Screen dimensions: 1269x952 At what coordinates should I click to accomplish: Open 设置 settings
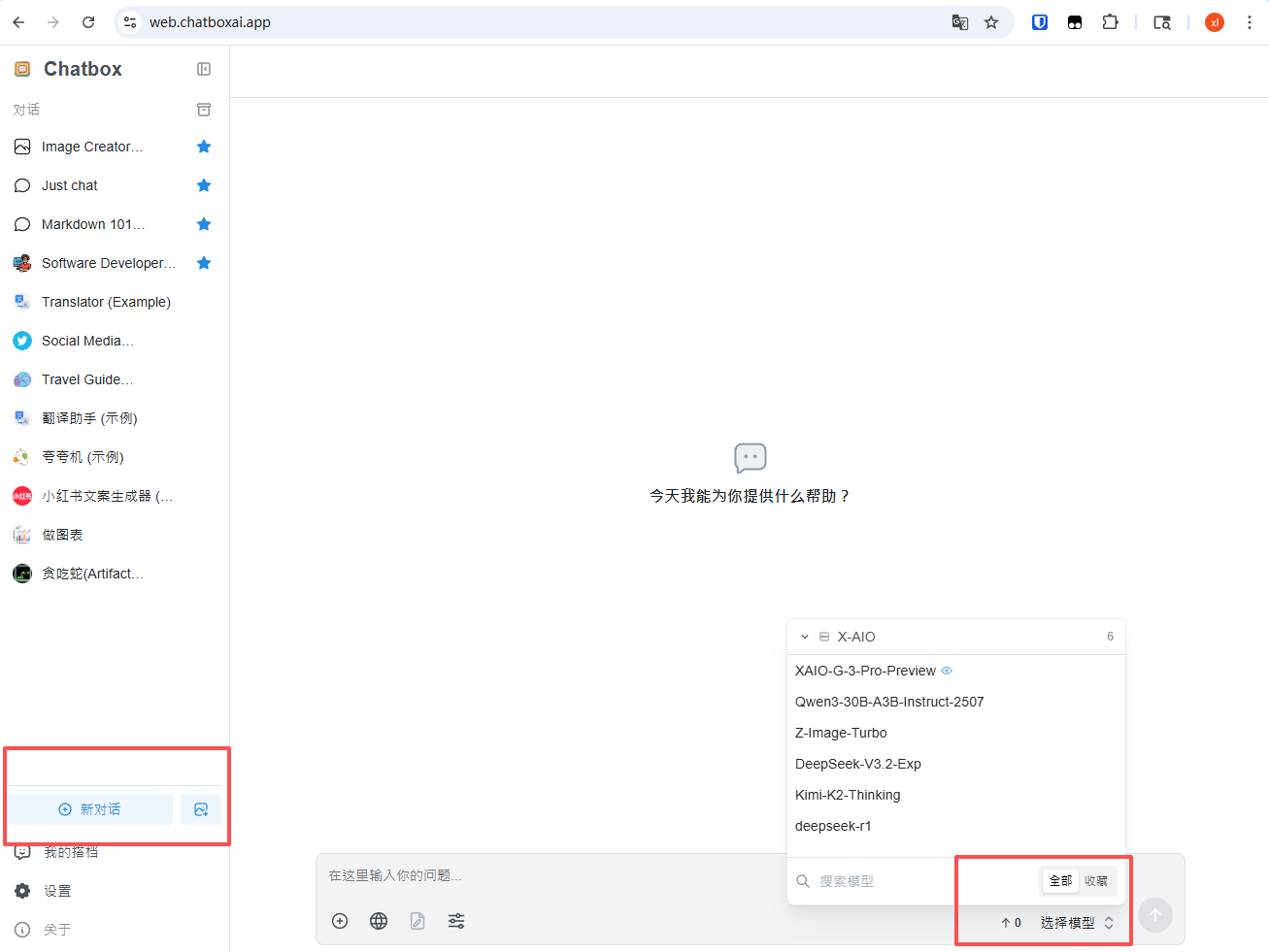tap(57, 891)
